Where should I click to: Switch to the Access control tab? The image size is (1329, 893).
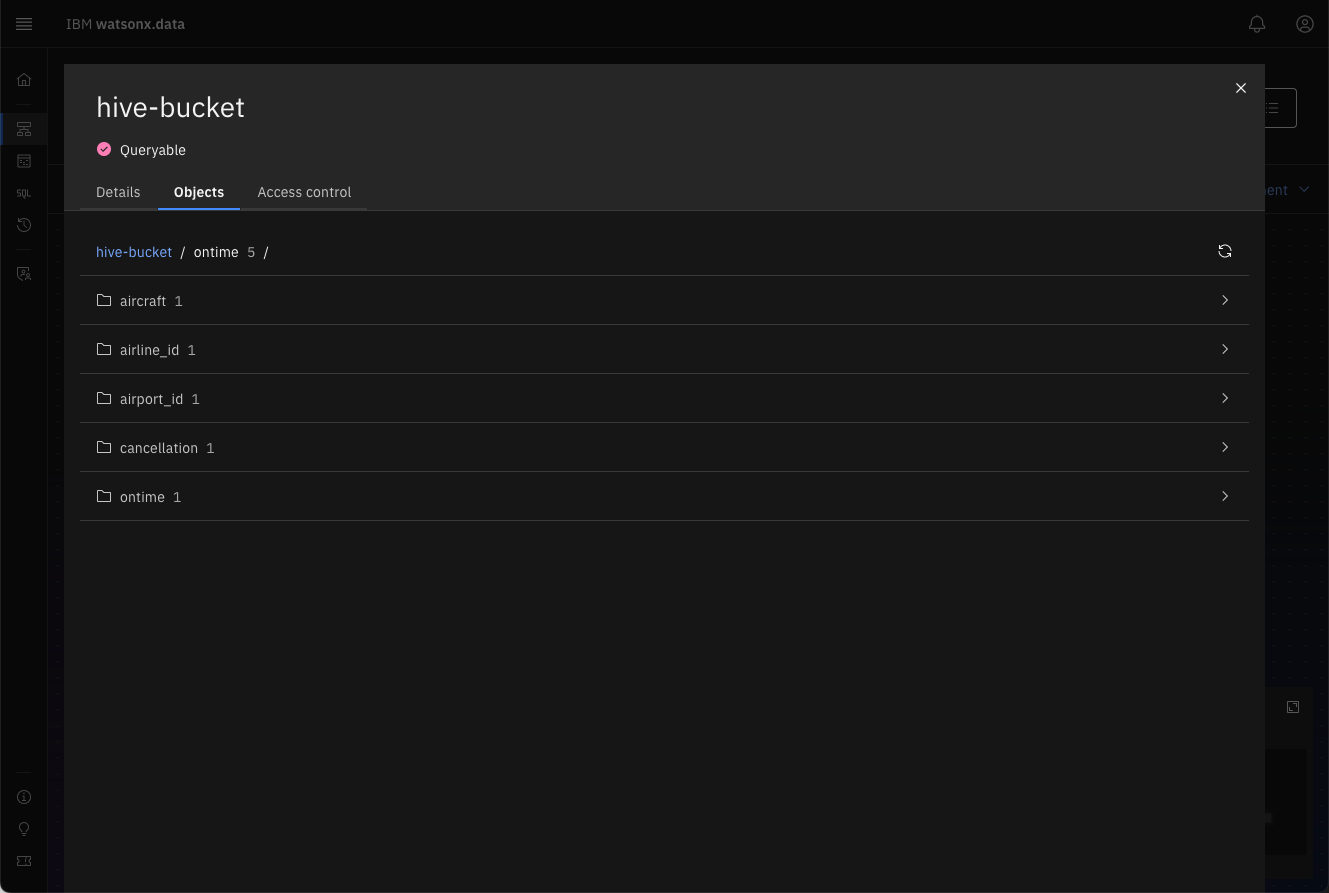point(304,192)
